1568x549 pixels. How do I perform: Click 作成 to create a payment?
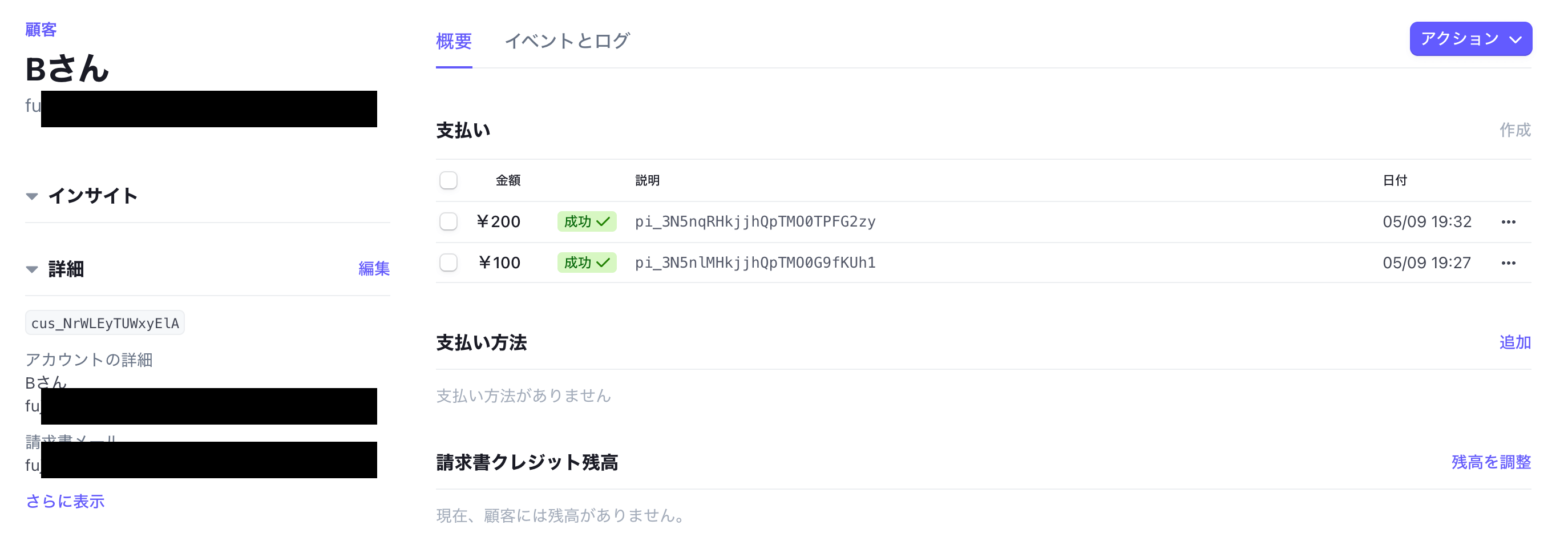click(x=1514, y=130)
